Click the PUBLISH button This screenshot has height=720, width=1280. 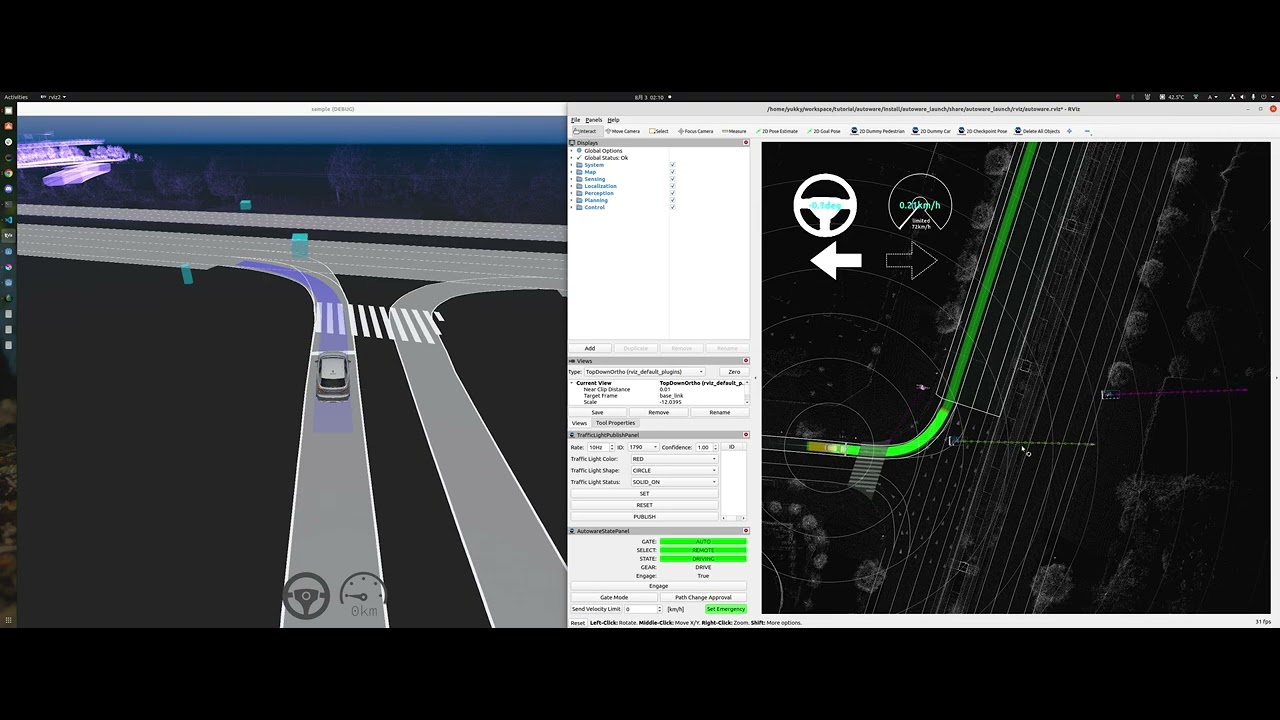tap(644, 516)
